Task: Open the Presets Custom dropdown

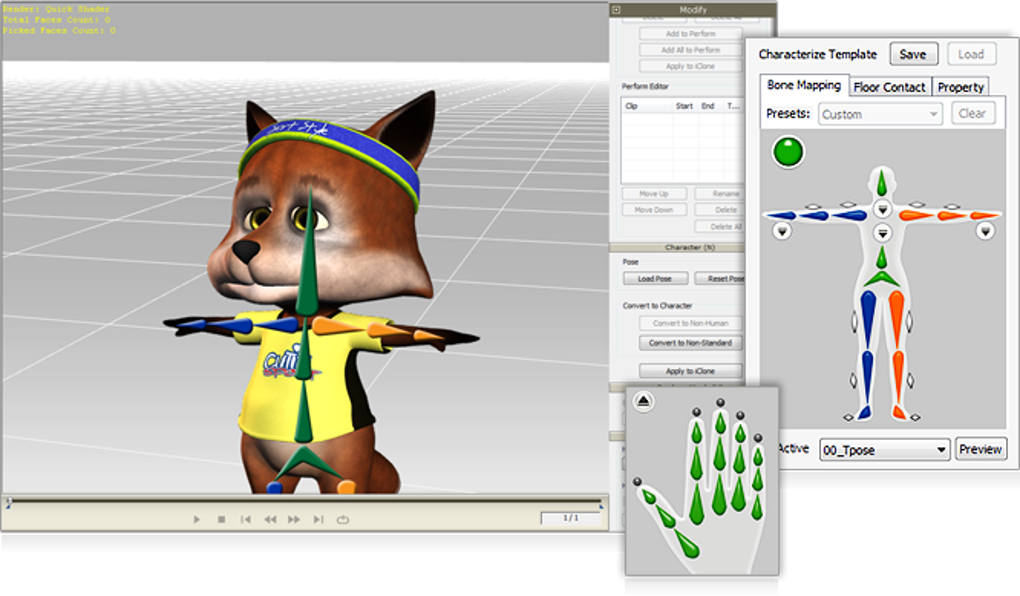Action: point(879,114)
